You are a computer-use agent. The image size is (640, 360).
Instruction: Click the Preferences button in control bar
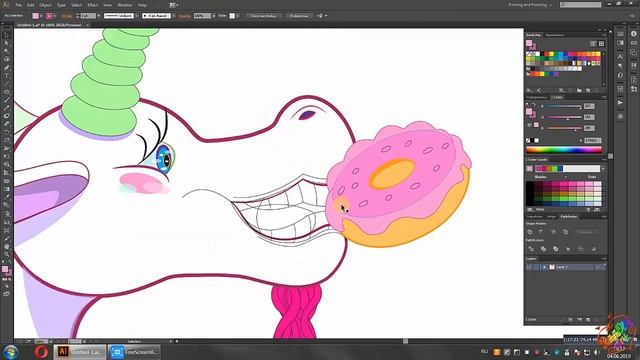(x=299, y=16)
